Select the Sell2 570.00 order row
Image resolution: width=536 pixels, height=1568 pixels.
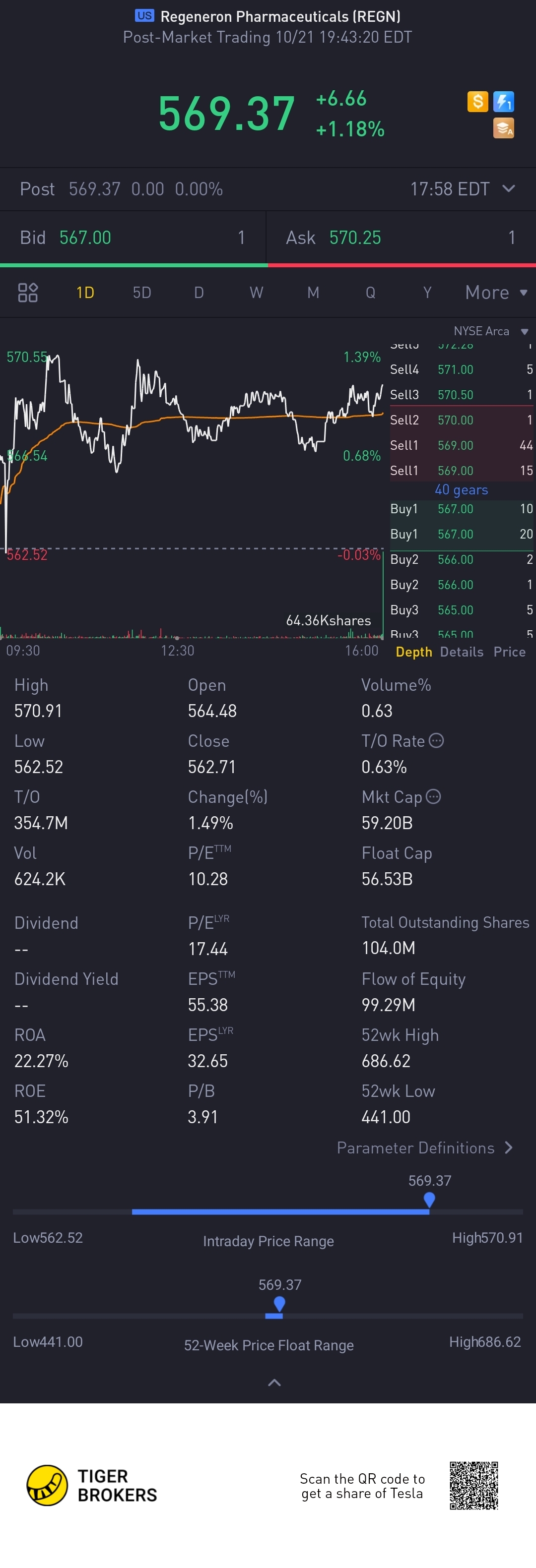[462, 420]
